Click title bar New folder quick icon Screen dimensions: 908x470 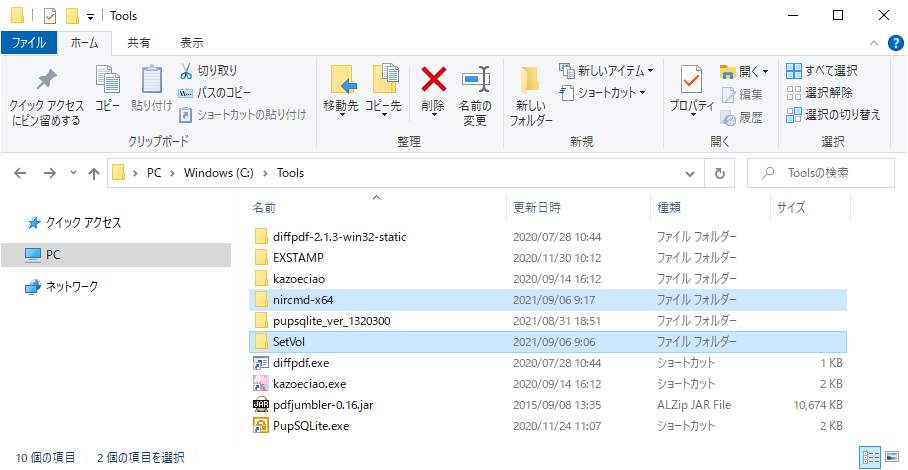[x=72, y=16]
